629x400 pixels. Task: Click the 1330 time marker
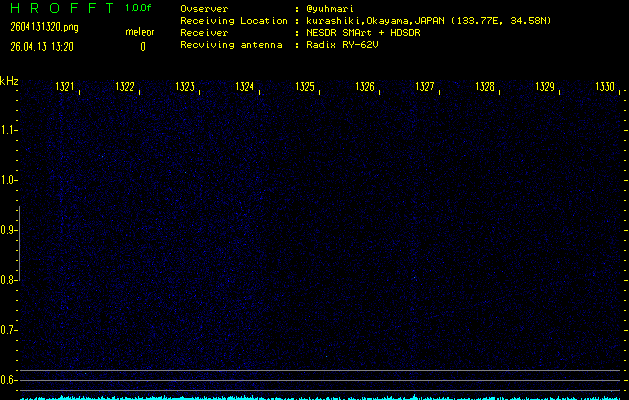pos(604,87)
